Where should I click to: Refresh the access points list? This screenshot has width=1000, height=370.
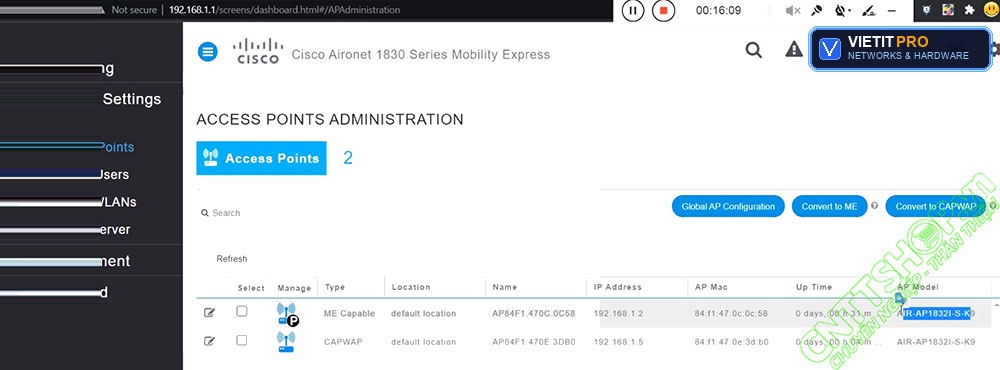pyautogui.click(x=232, y=259)
